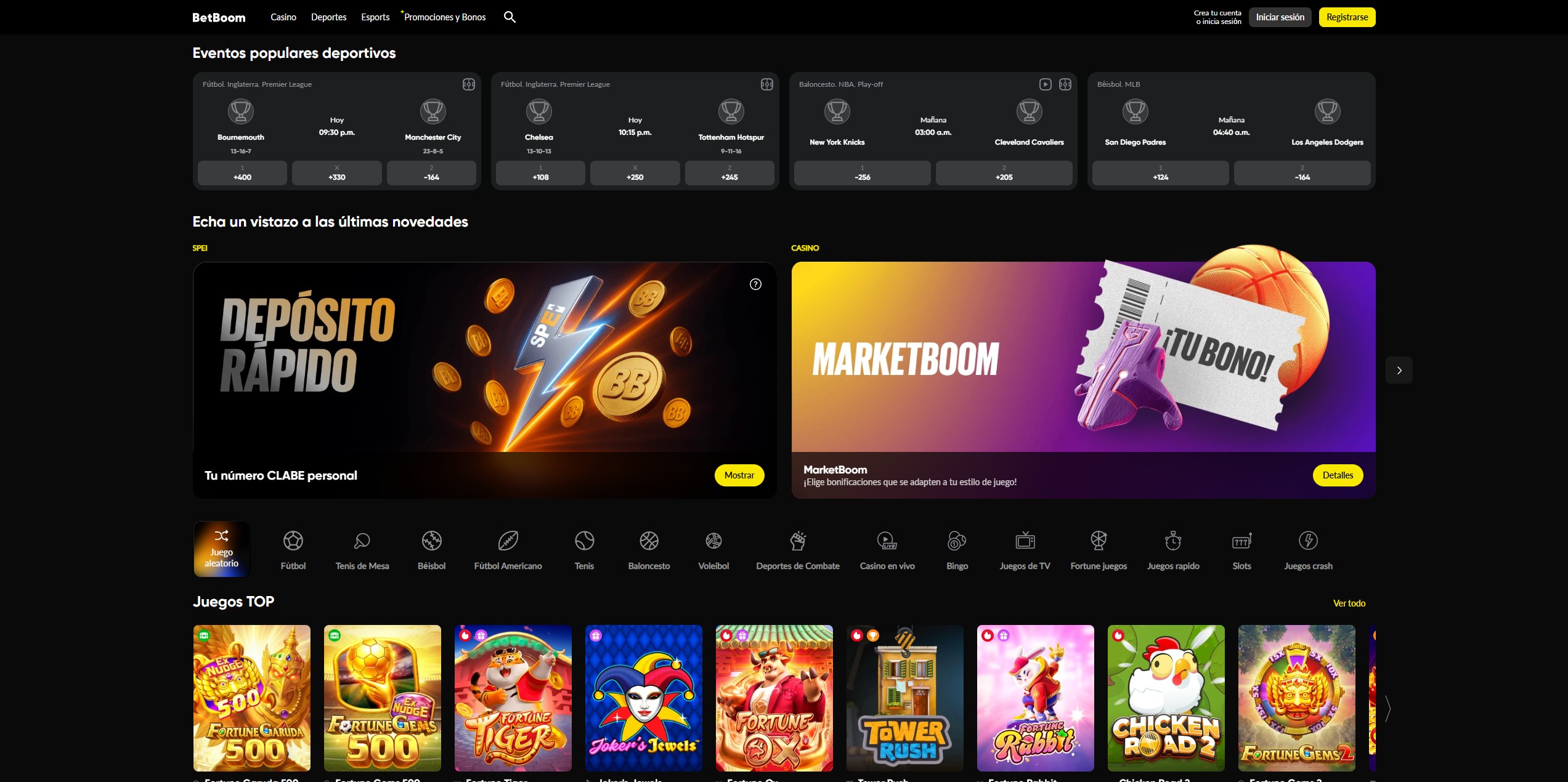The width and height of the screenshot is (1568, 782).
Task: Click the search magnifier icon
Action: pos(510,17)
